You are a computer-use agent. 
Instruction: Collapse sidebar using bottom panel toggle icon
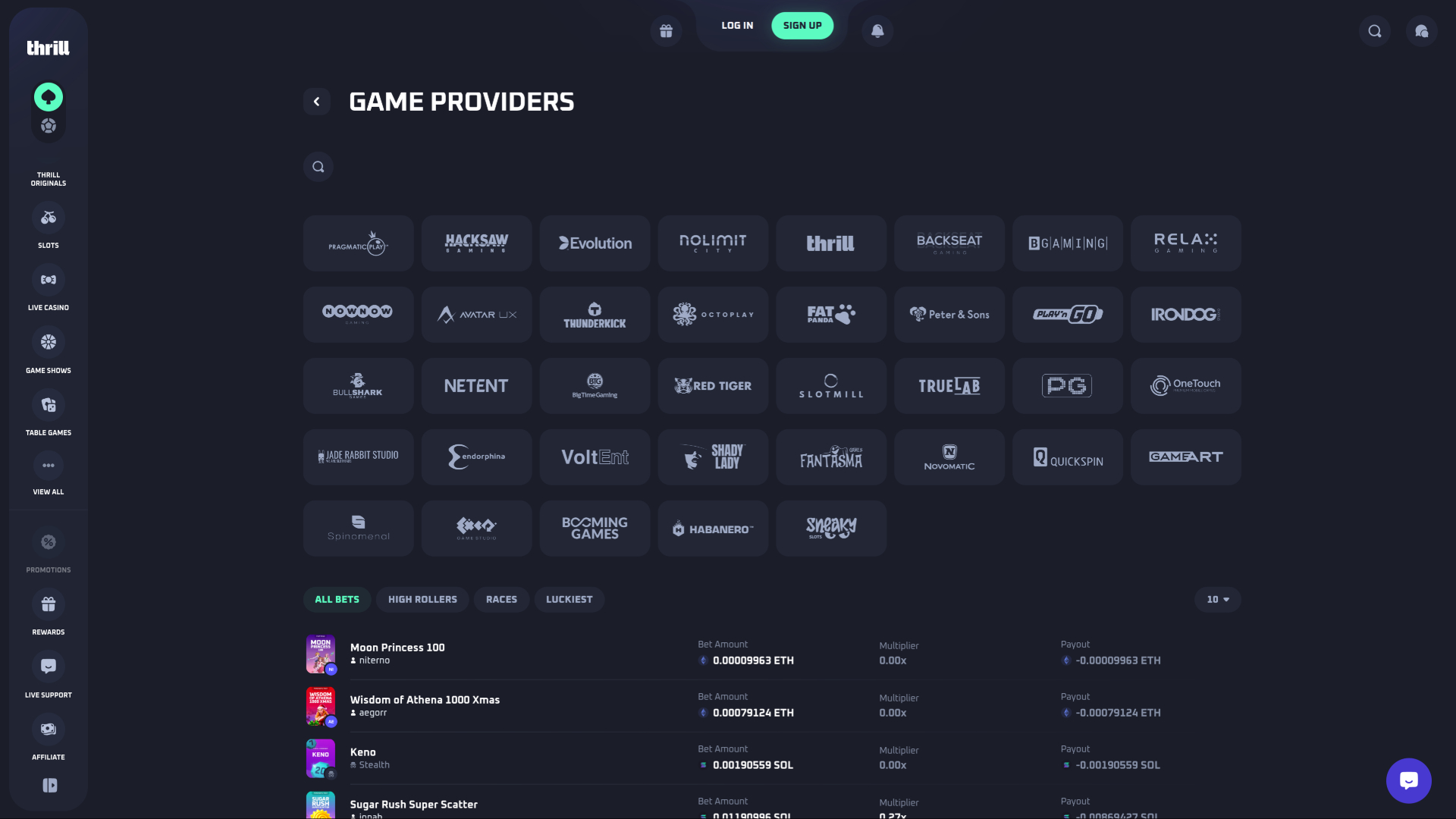50,786
